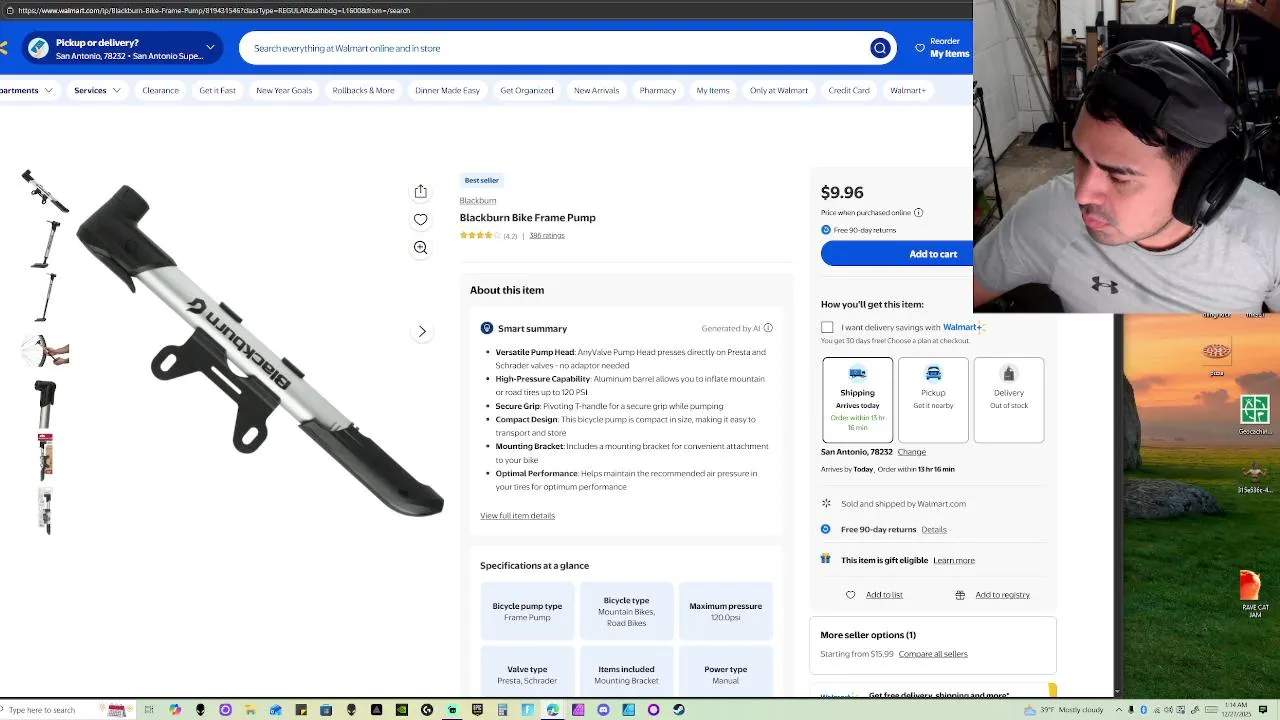Click the calculator icon in the taskbar
1280x720 pixels.
pyautogui.click(x=502, y=710)
